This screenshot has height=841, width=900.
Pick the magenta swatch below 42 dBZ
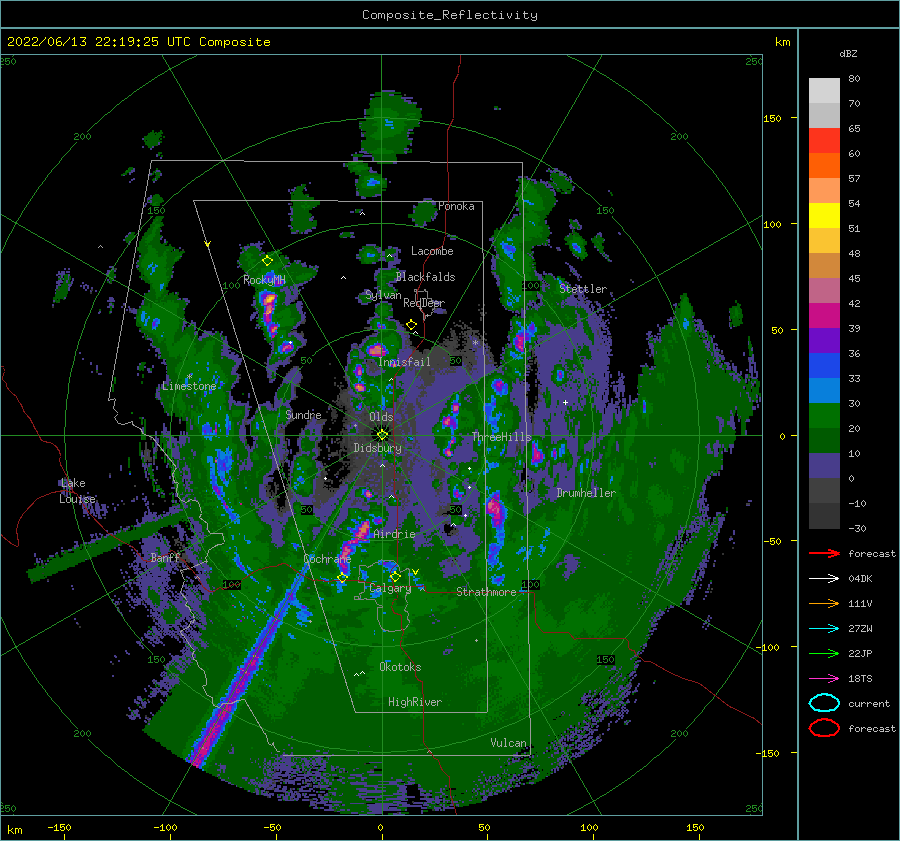tap(824, 316)
